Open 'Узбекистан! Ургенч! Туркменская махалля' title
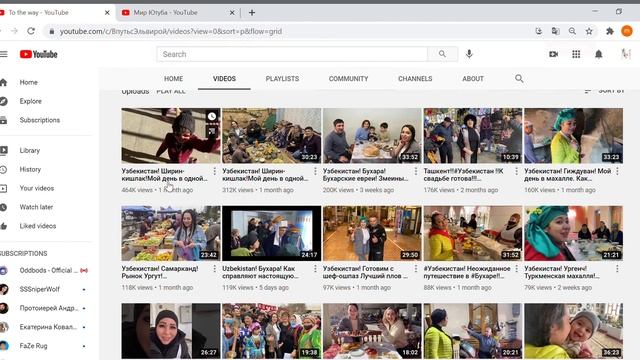The height and width of the screenshot is (360, 640). (562, 272)
